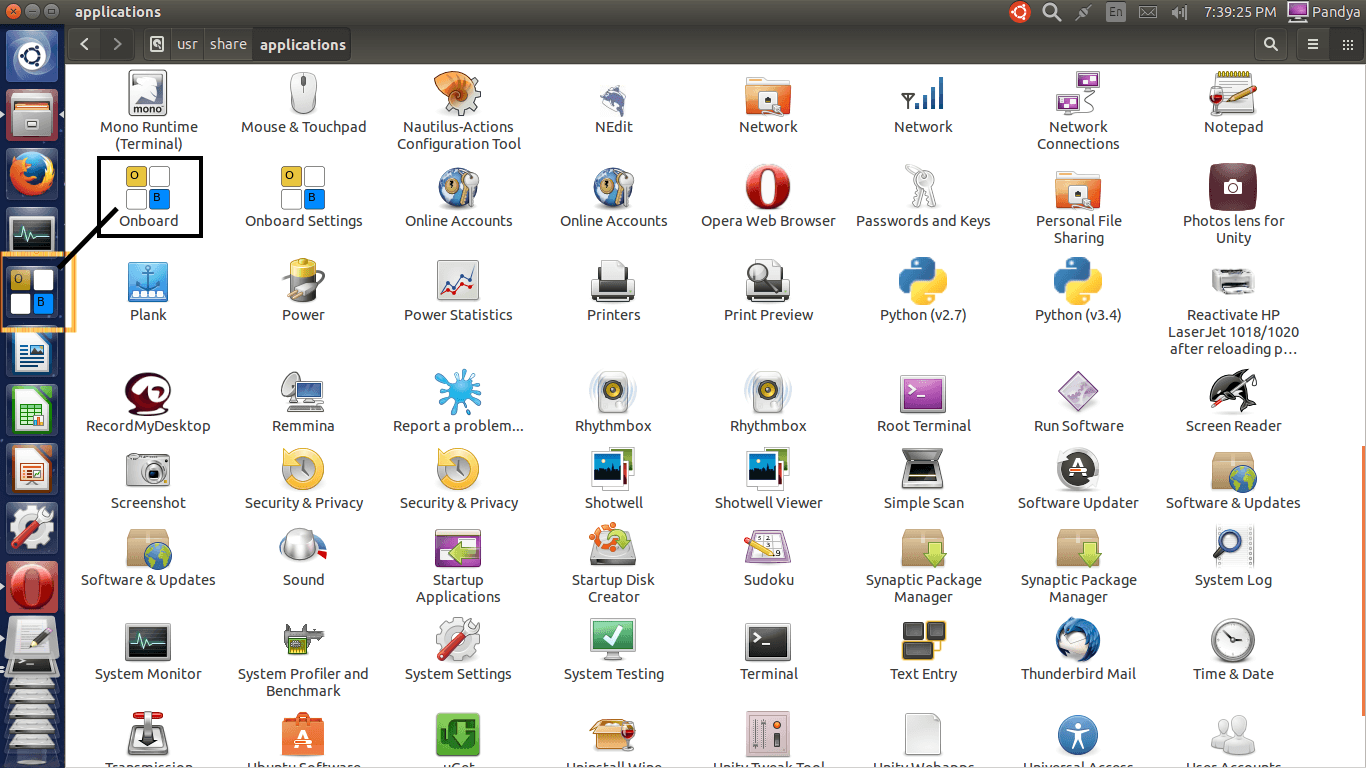
Task: Open the Time & Date icon
Action: pos(1233,640)
